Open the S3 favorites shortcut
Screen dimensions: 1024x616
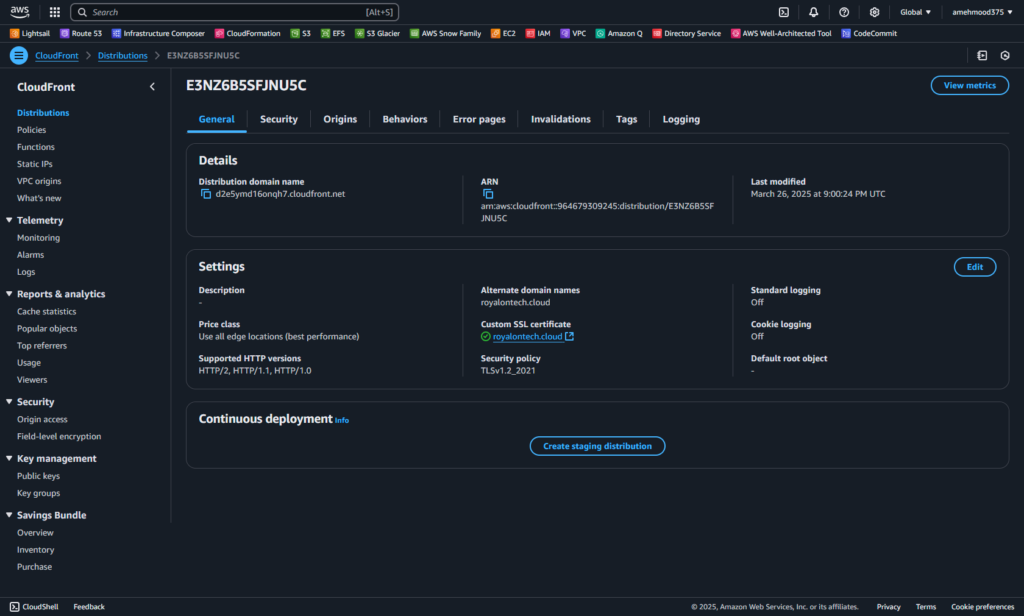[300, 33]
